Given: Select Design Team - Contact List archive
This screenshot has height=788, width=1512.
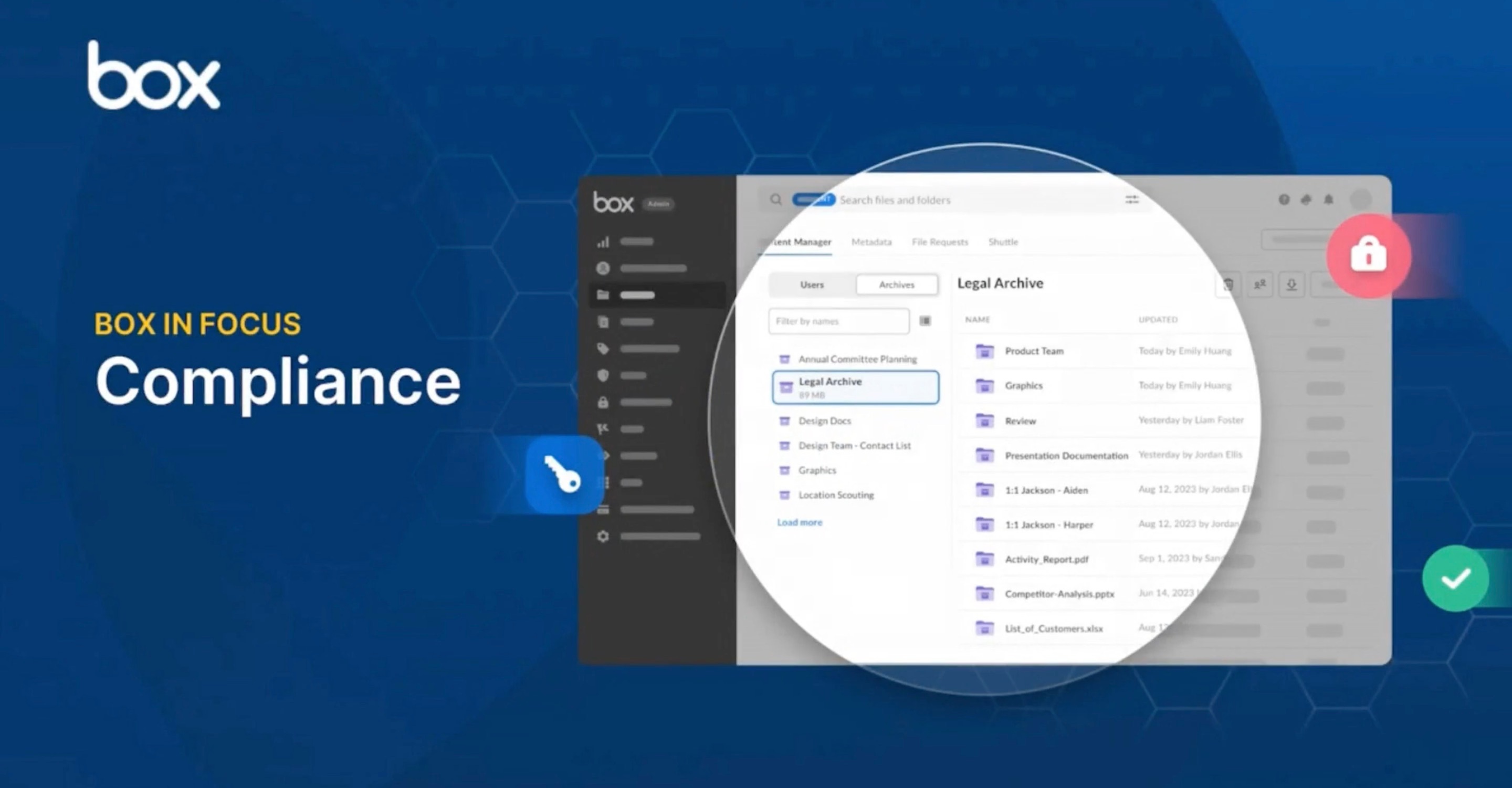Looking at the screenshot, I should pyautogui.click(x=855, y=445).
